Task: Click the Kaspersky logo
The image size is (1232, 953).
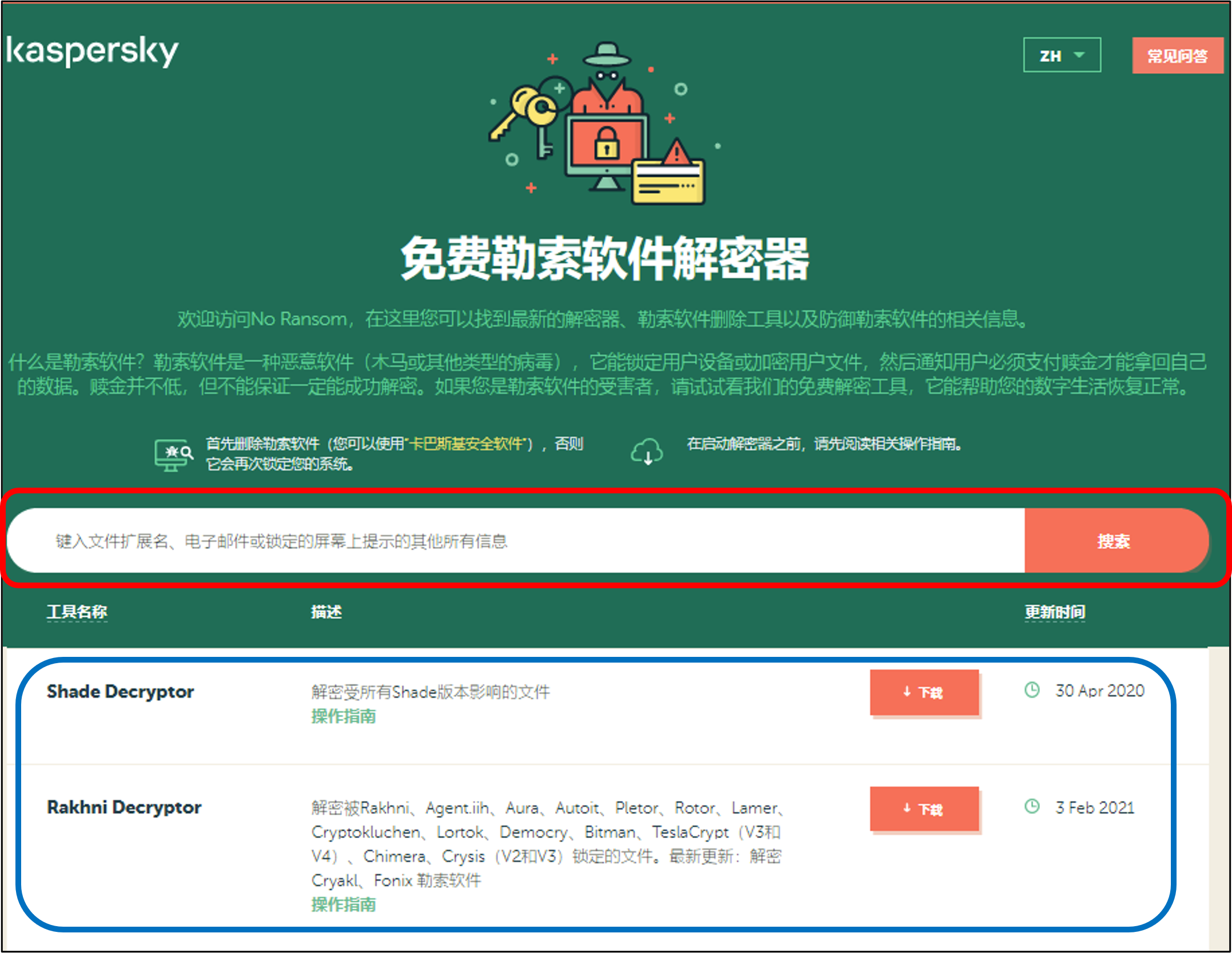Action: (x=92, y=51)
